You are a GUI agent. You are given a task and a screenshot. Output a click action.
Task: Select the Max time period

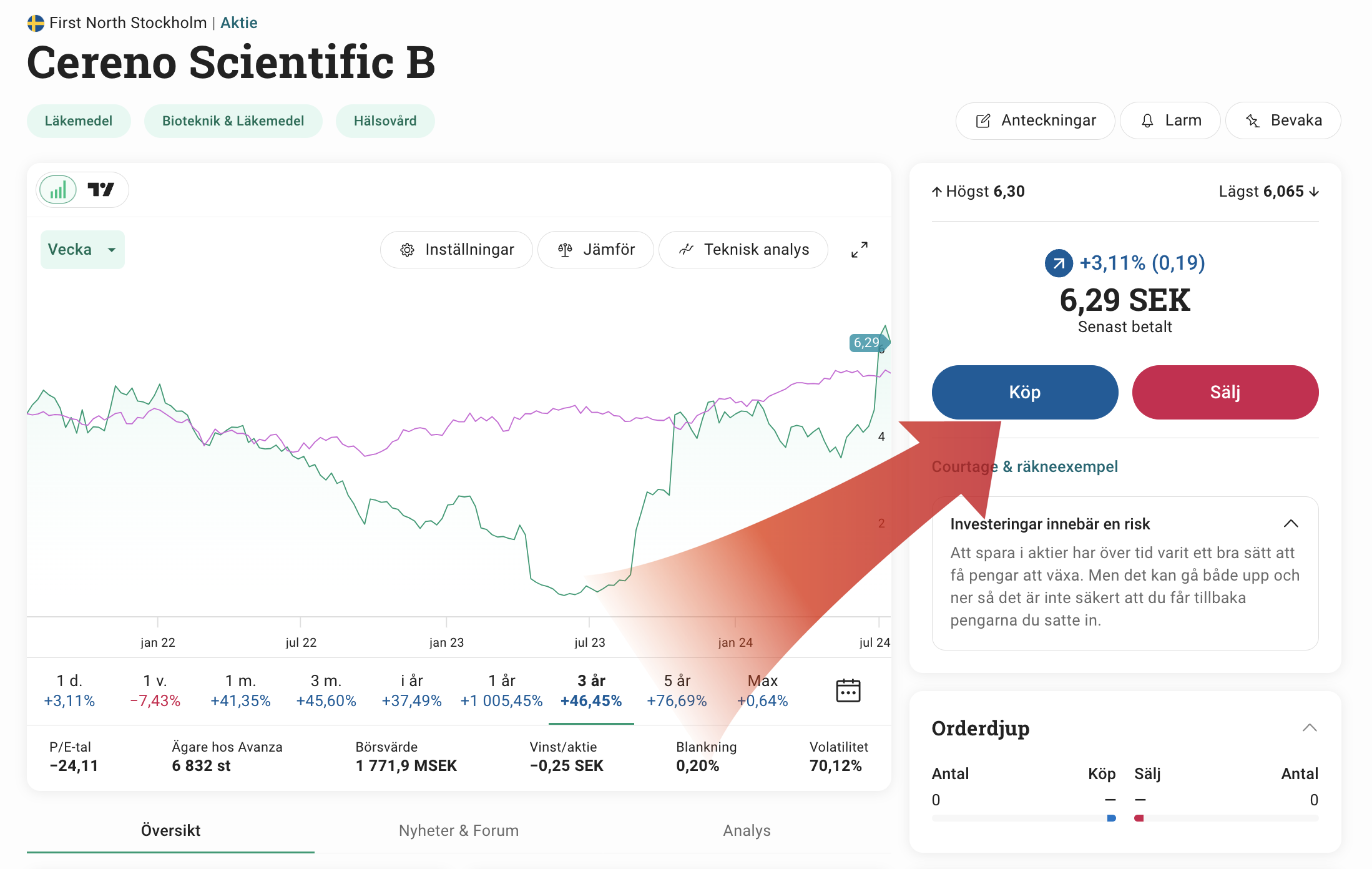click(x=762, y=690)
